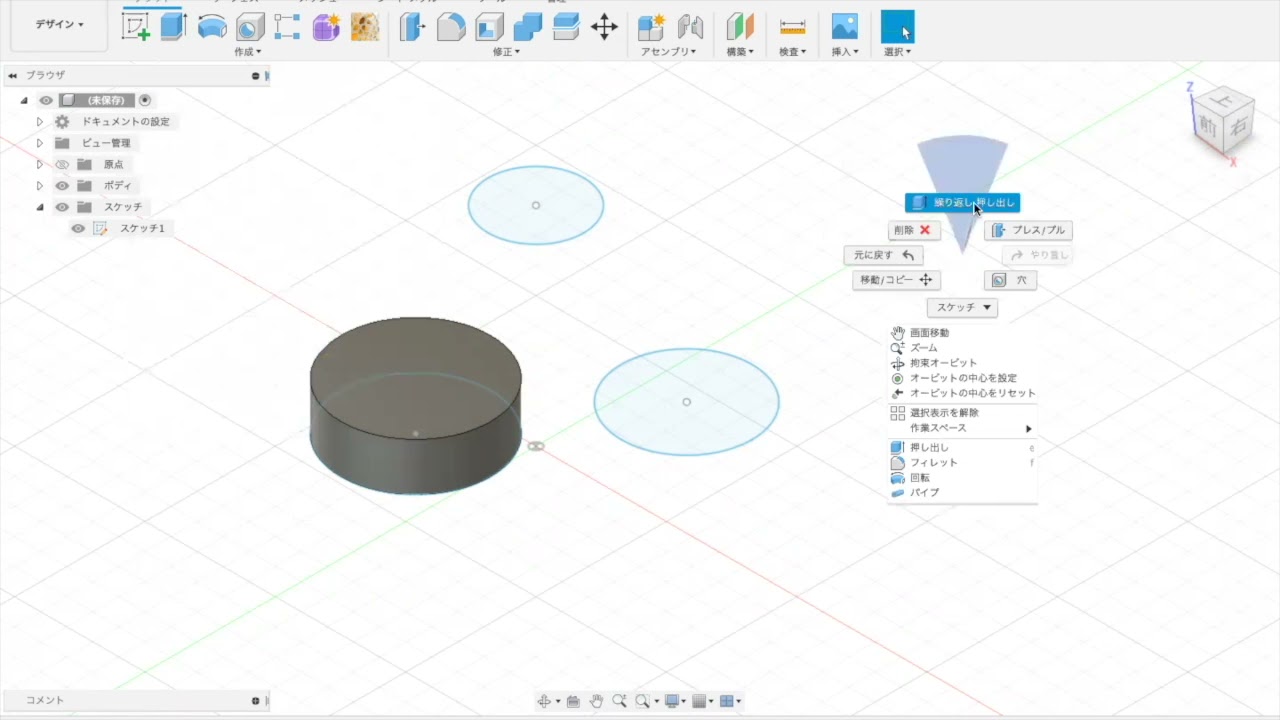
Task: Select the Offset Face tool
Action: click(566, 27)
